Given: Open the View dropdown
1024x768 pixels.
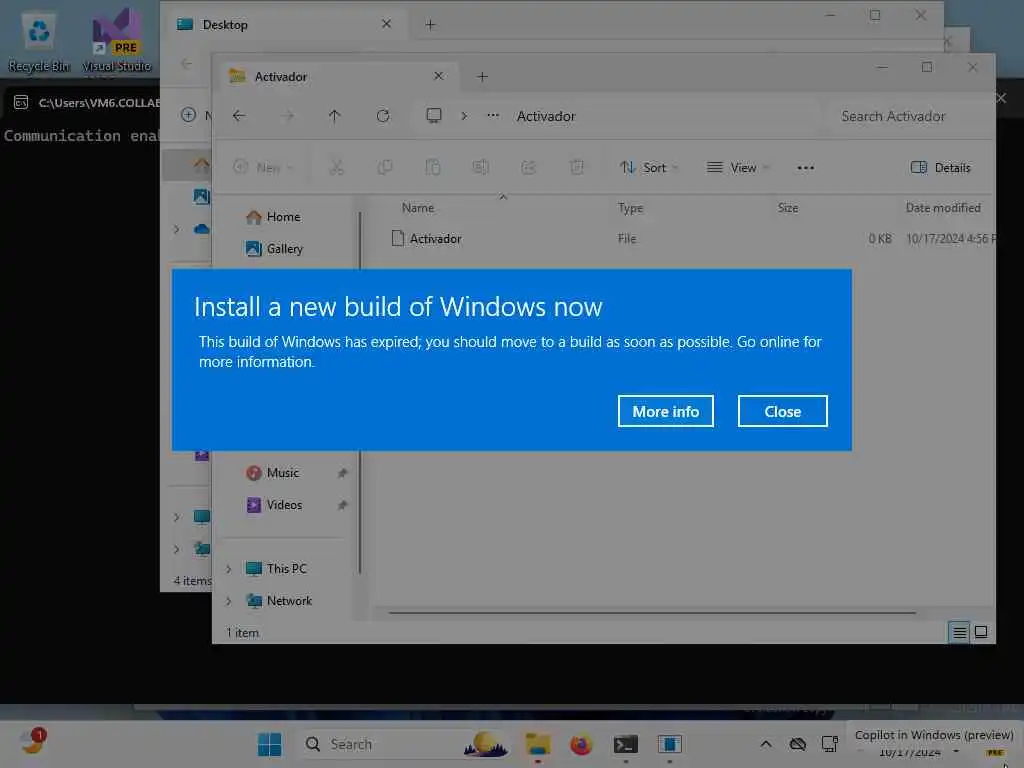Looking at the screenshot, I should pyautogui.click(x=738, y=168).
